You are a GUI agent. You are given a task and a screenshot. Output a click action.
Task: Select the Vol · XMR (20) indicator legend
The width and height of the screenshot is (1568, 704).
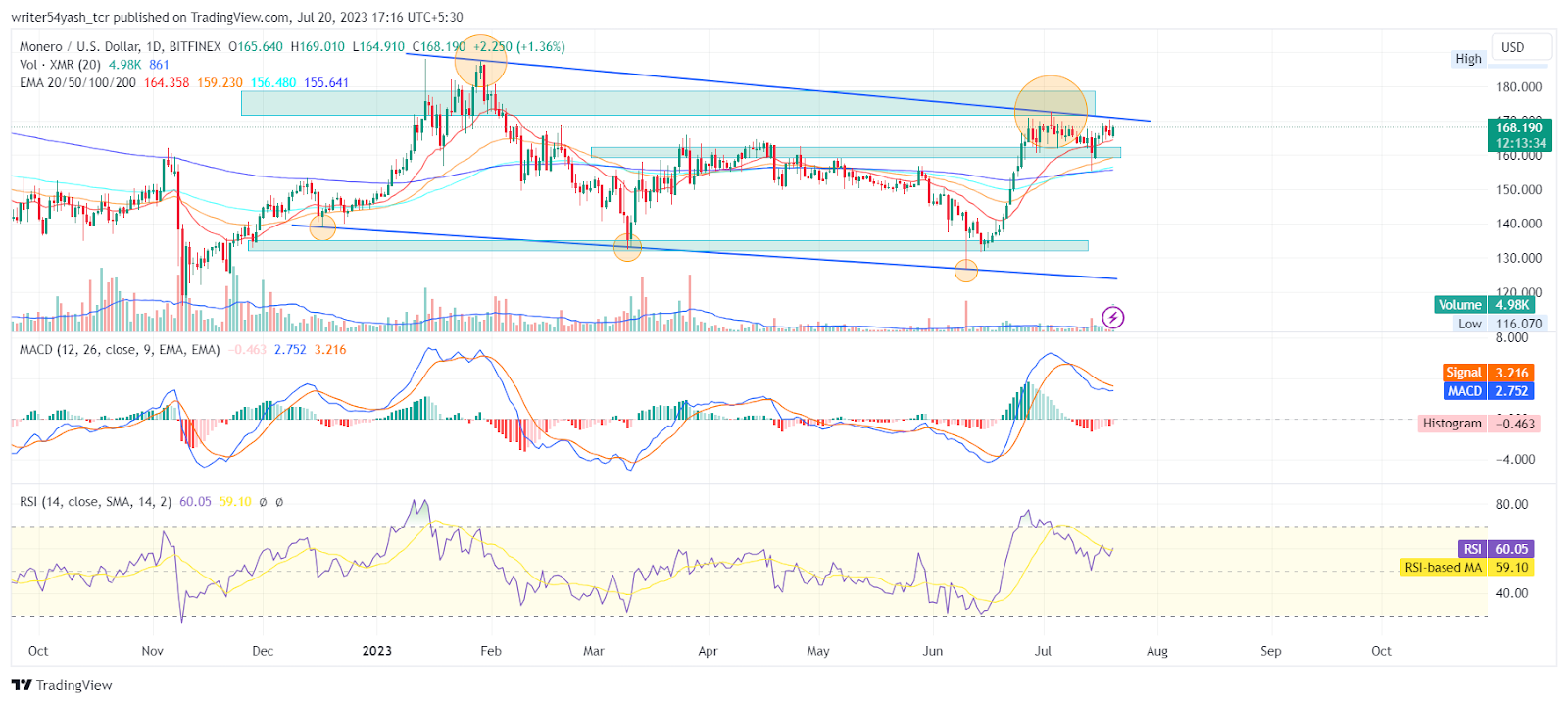(60, 65)
